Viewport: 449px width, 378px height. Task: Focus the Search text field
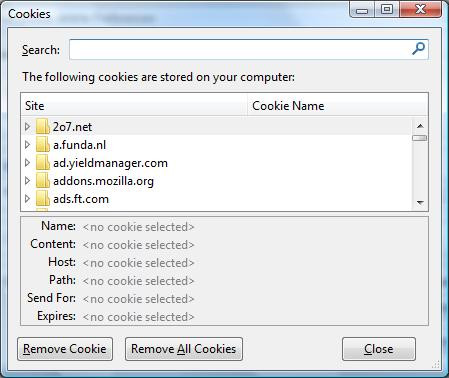click(x=249, y=50)
